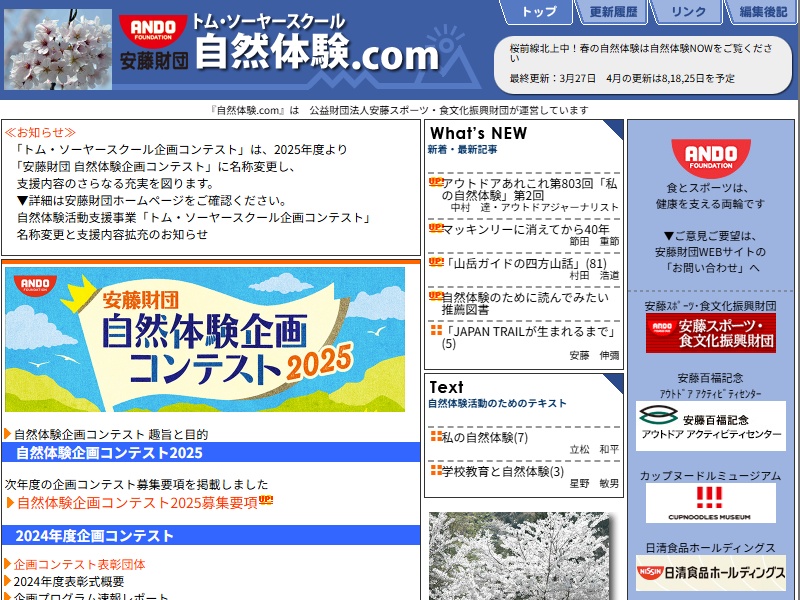Viewport: 800px width, 600px height.
Task: Click 次年度の企画コンテスト募集要項を掲載しました text
Action: (x=136, y=484)
